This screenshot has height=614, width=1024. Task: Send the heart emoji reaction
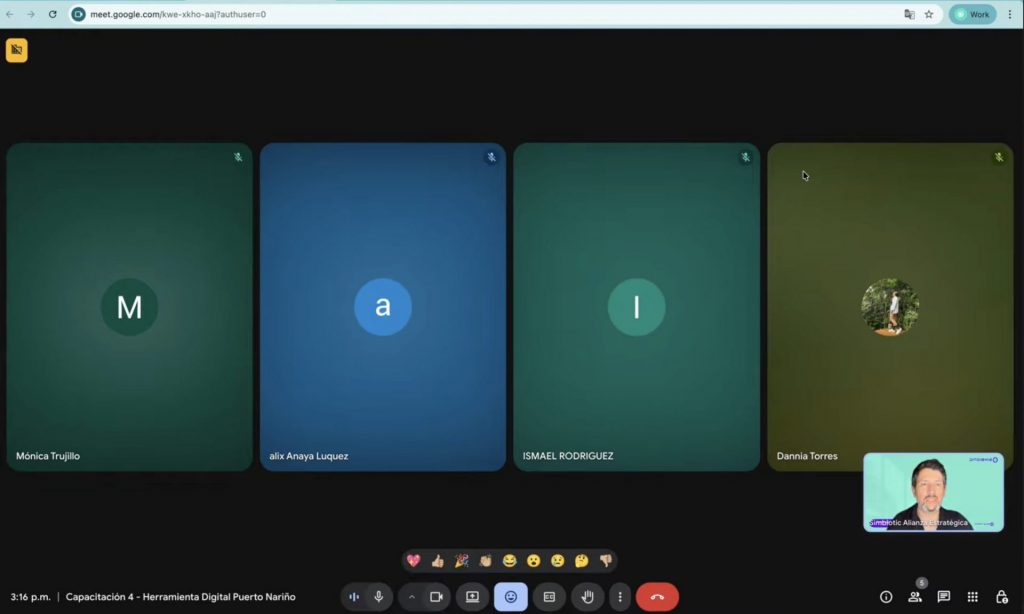coord(413,561)
